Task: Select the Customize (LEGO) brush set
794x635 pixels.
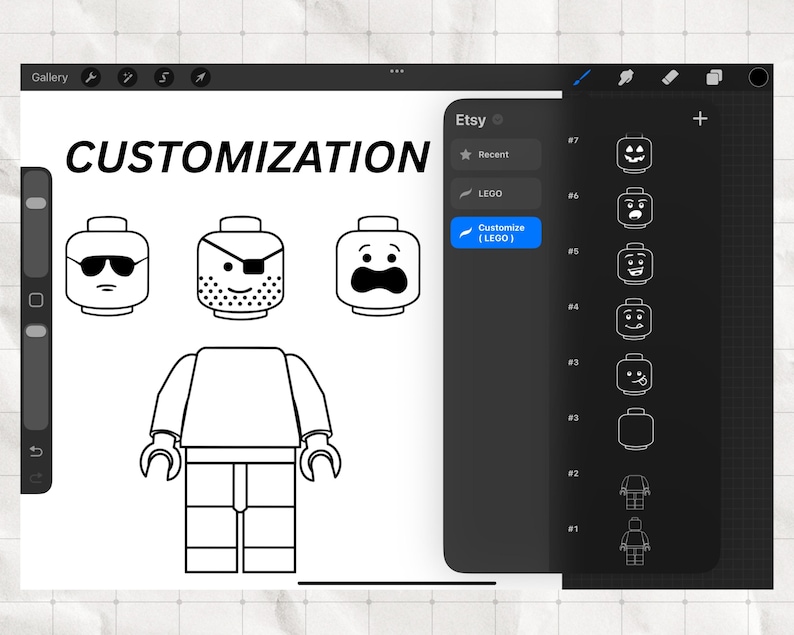Action: (x=496, y=233)
